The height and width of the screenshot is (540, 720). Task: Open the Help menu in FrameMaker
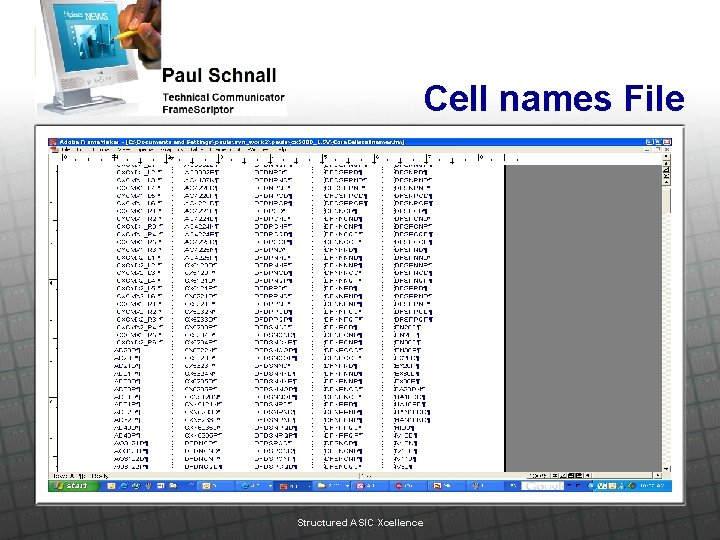click(x=283, y=150)
